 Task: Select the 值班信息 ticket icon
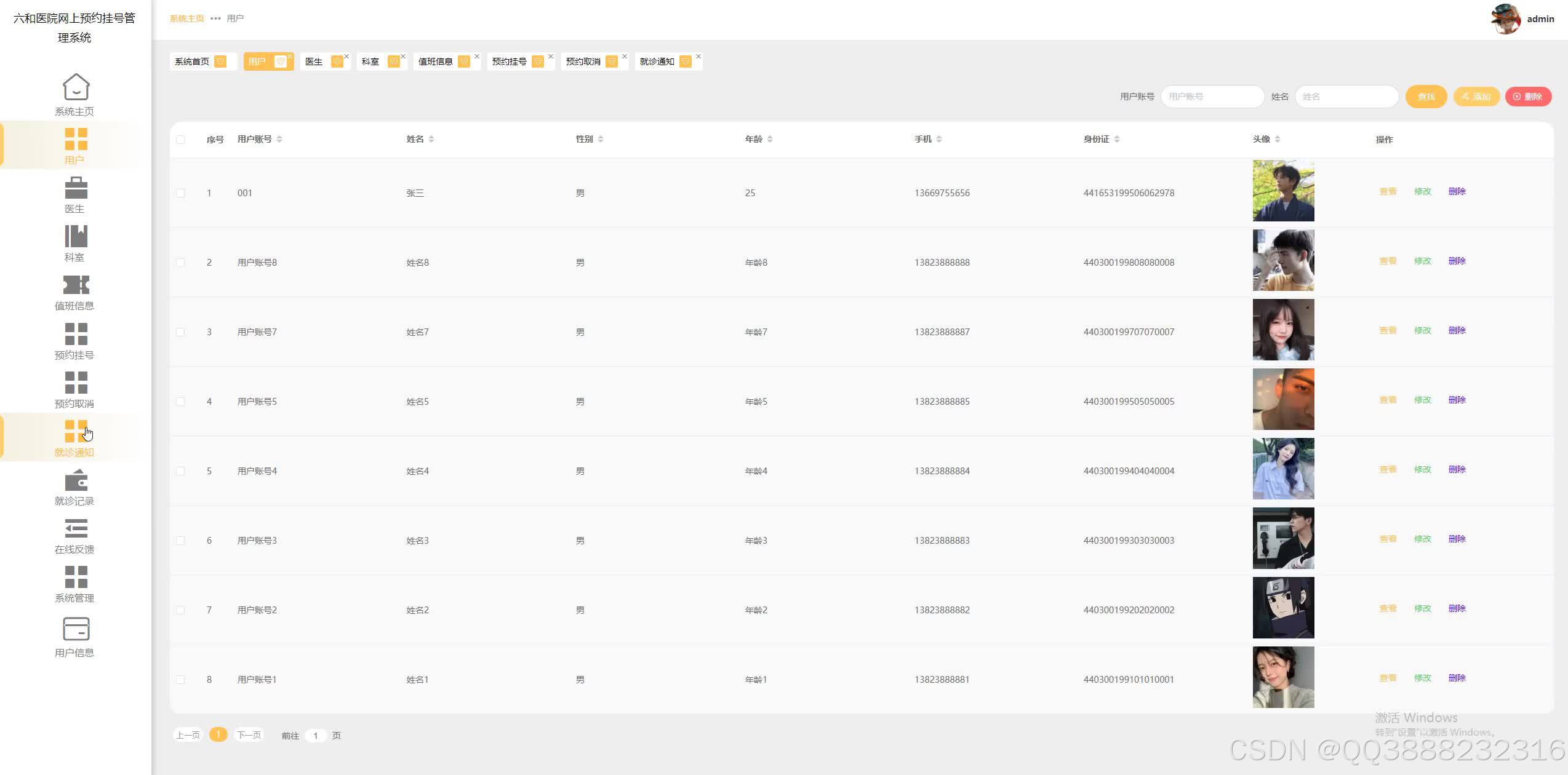[76, 285]
